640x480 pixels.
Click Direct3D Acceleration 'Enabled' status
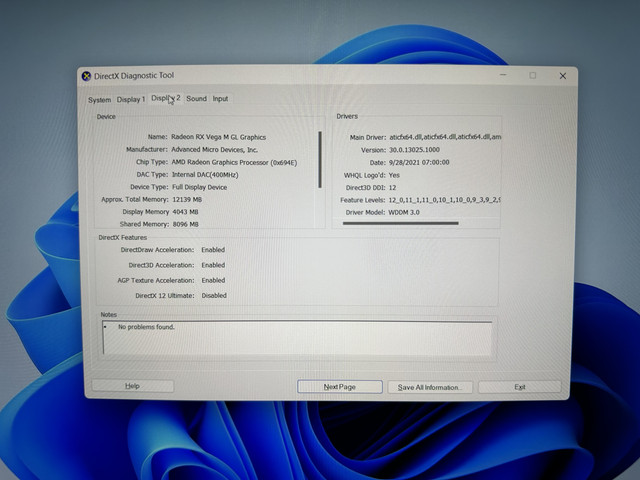(x=213, y=265)
